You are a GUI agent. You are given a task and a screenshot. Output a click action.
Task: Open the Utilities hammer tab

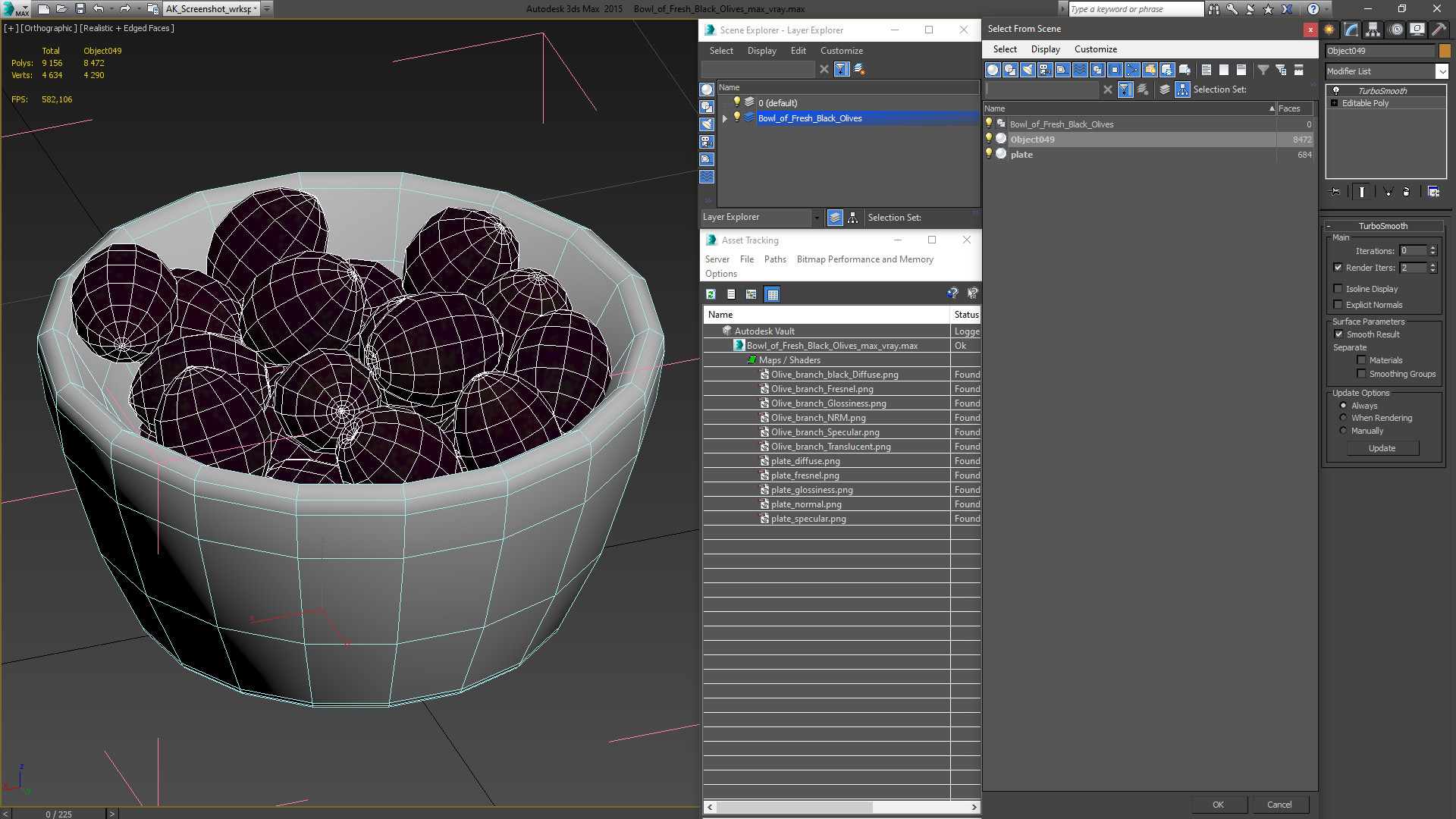click(1439, 30)
